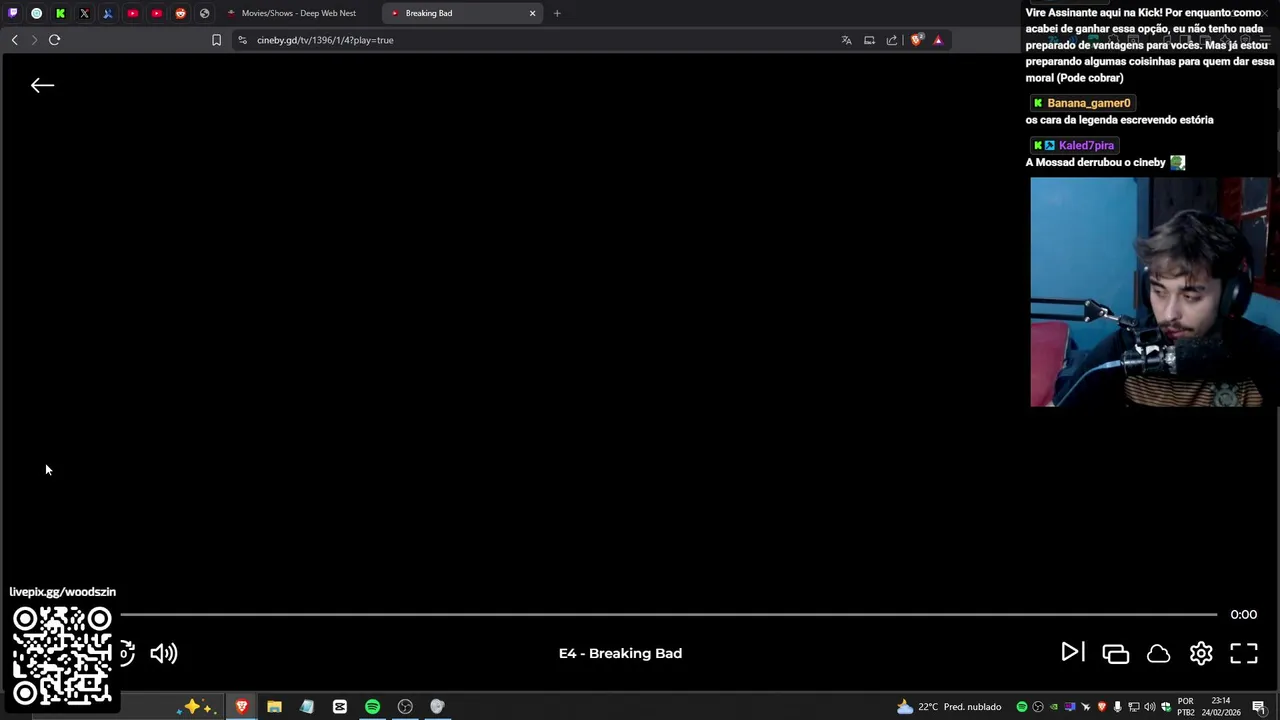The height and width of the screenshot is (720, 1280).
Task: Navigate back in the browser
Action: (x=14, y=40)
